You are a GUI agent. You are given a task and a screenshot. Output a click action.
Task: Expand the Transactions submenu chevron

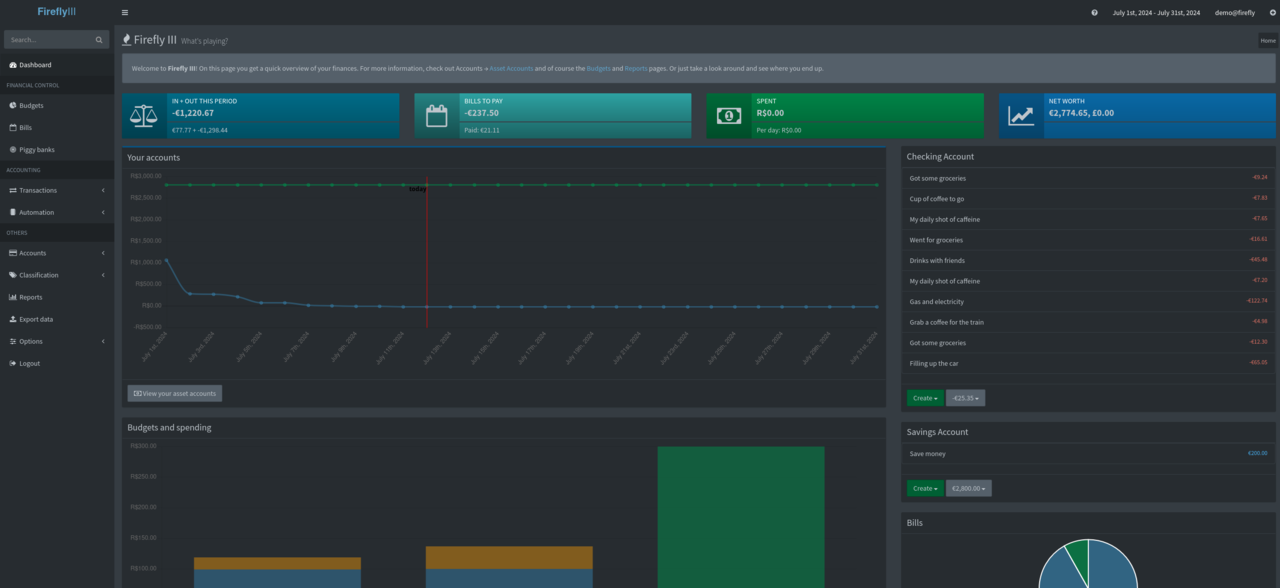coord(103,190)
